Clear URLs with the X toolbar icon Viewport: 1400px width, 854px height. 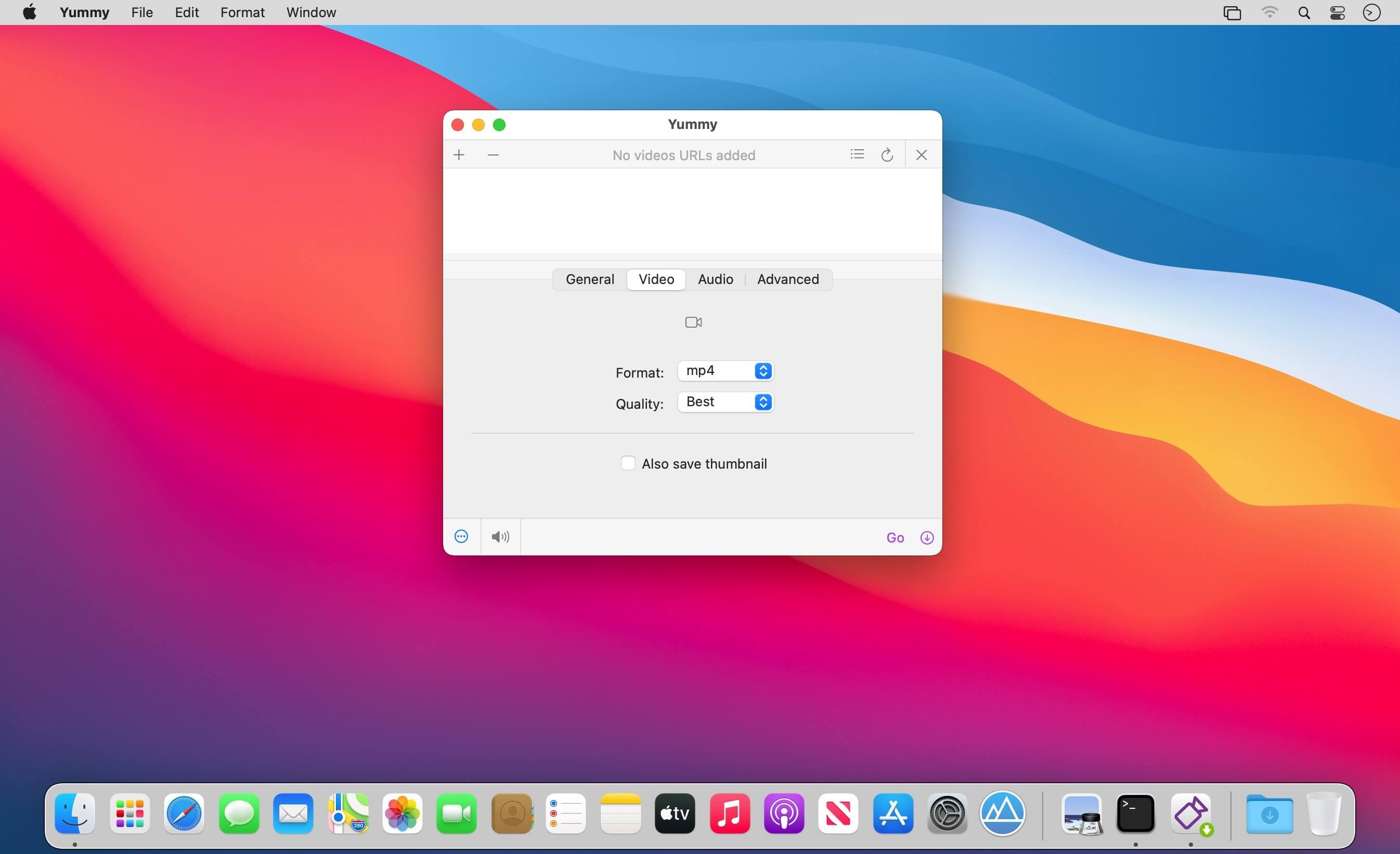point(922,154)
